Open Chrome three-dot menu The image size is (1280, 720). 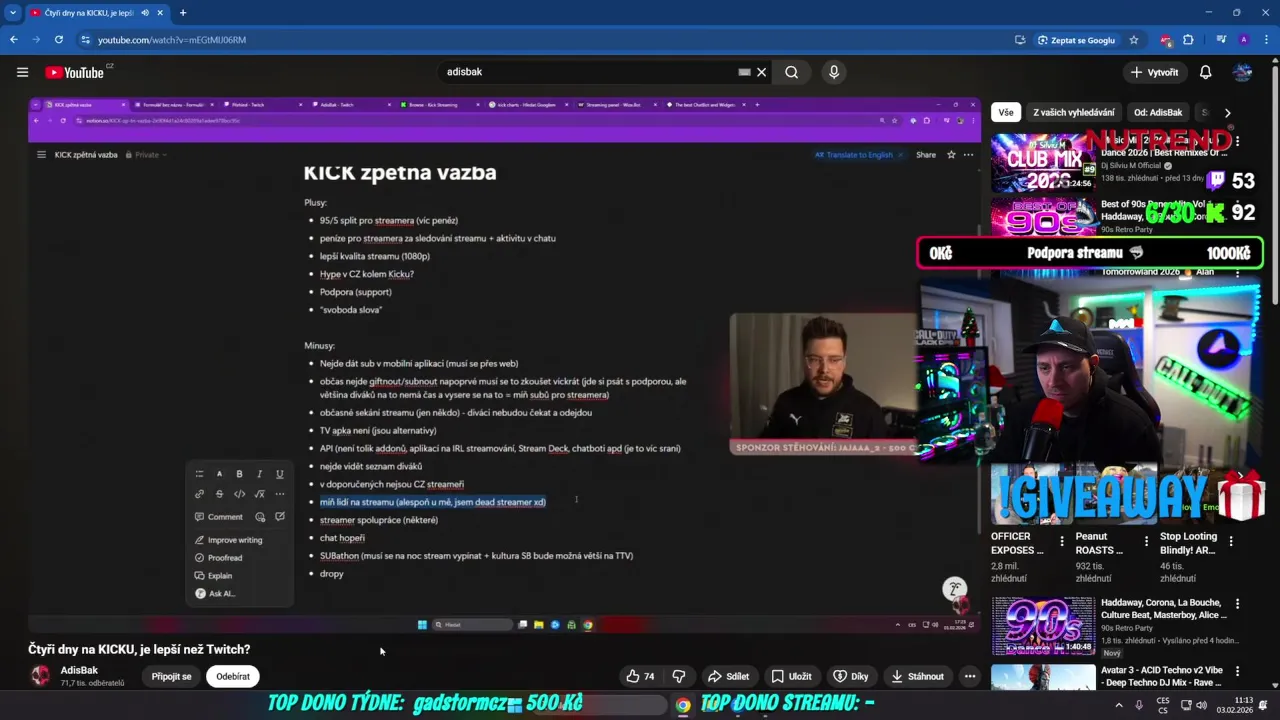point(1265,40)
